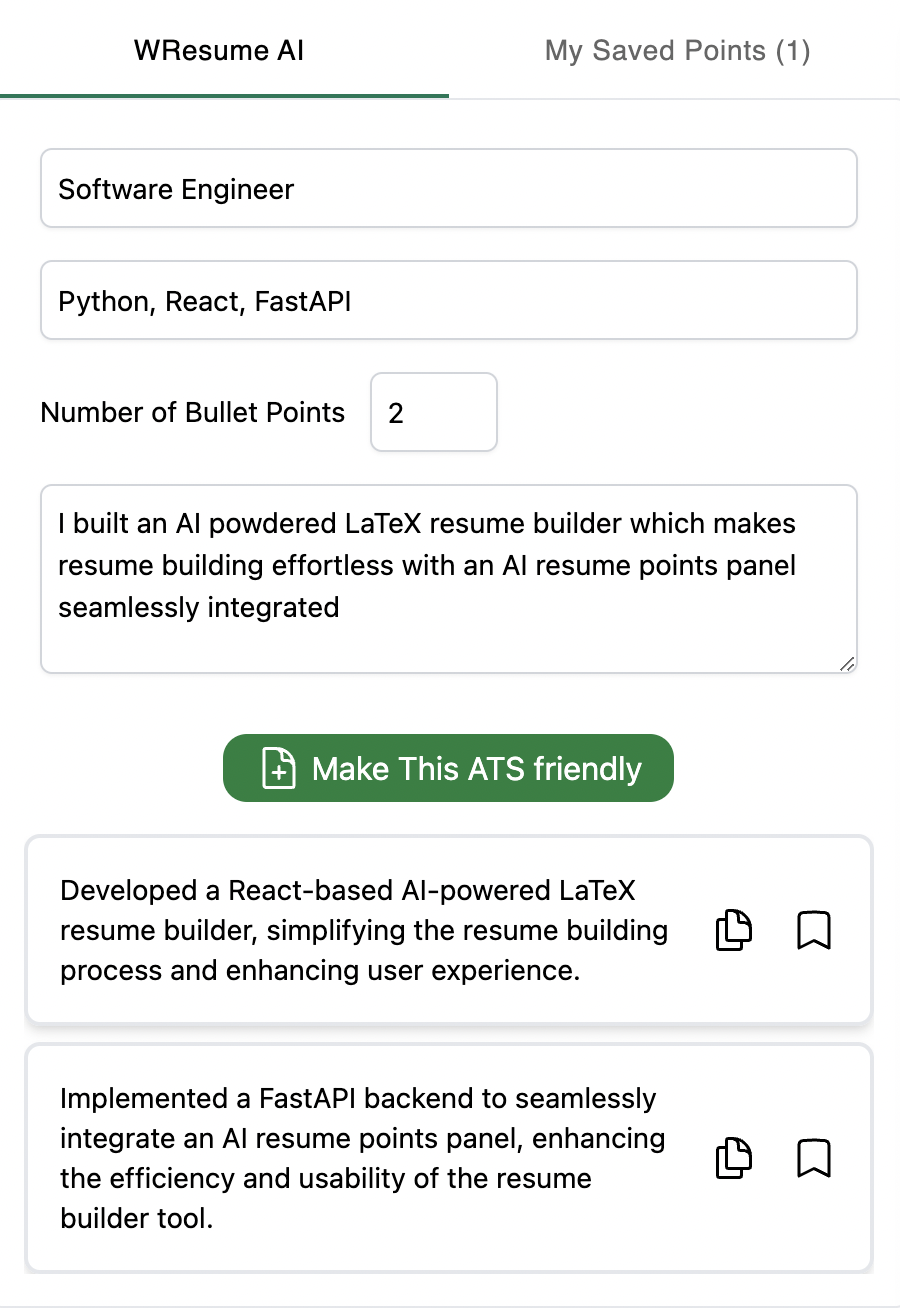Click the text area resize grip handle
Screen dimensions: 900x1308
coord(847,663)
